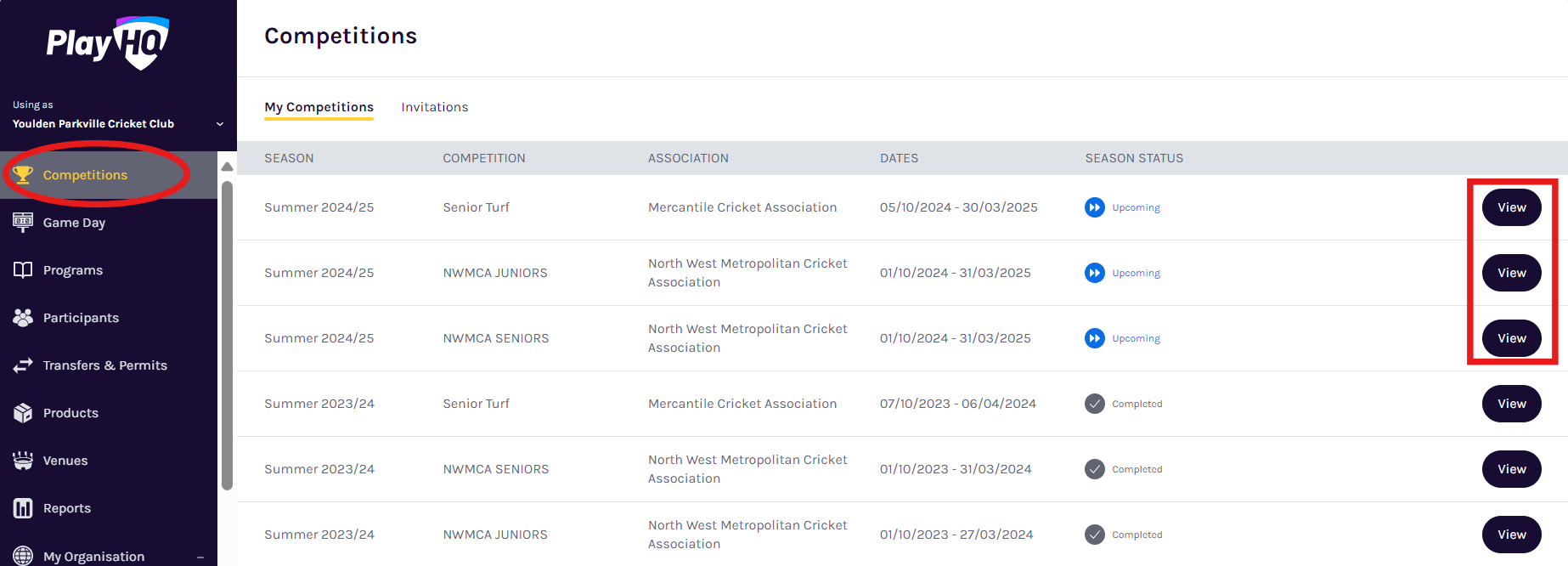Click the SEASON column header

tap(289, 158)
